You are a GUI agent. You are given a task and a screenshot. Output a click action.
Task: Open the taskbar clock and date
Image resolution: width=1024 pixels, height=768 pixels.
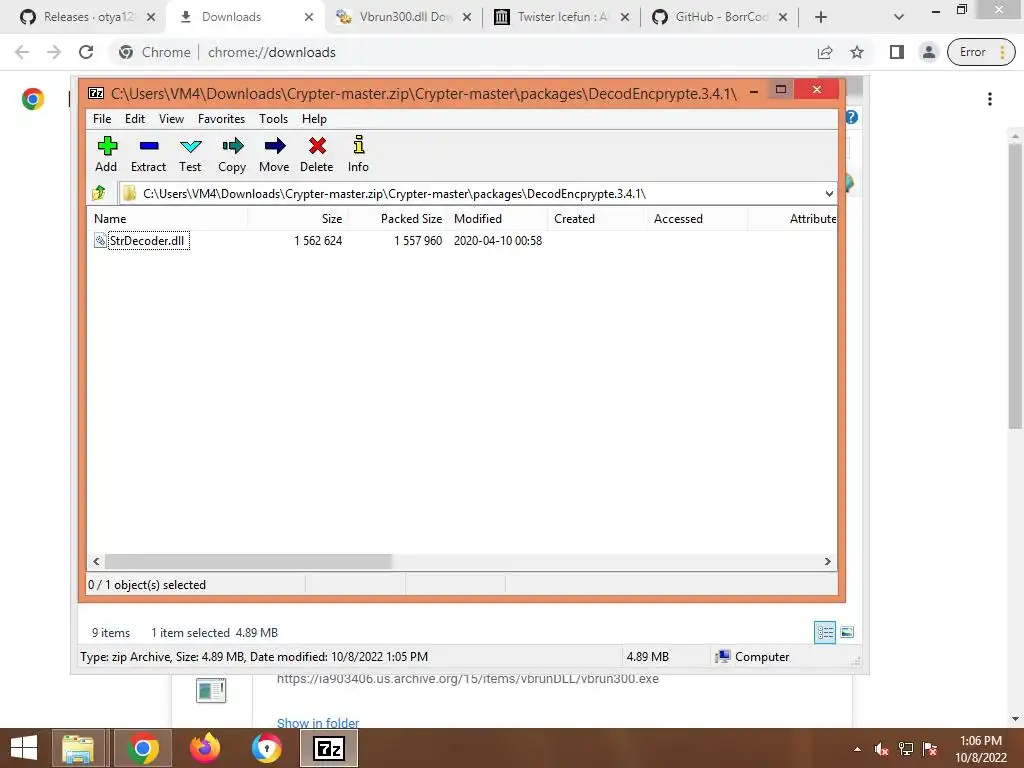click(x=981, y=749)
